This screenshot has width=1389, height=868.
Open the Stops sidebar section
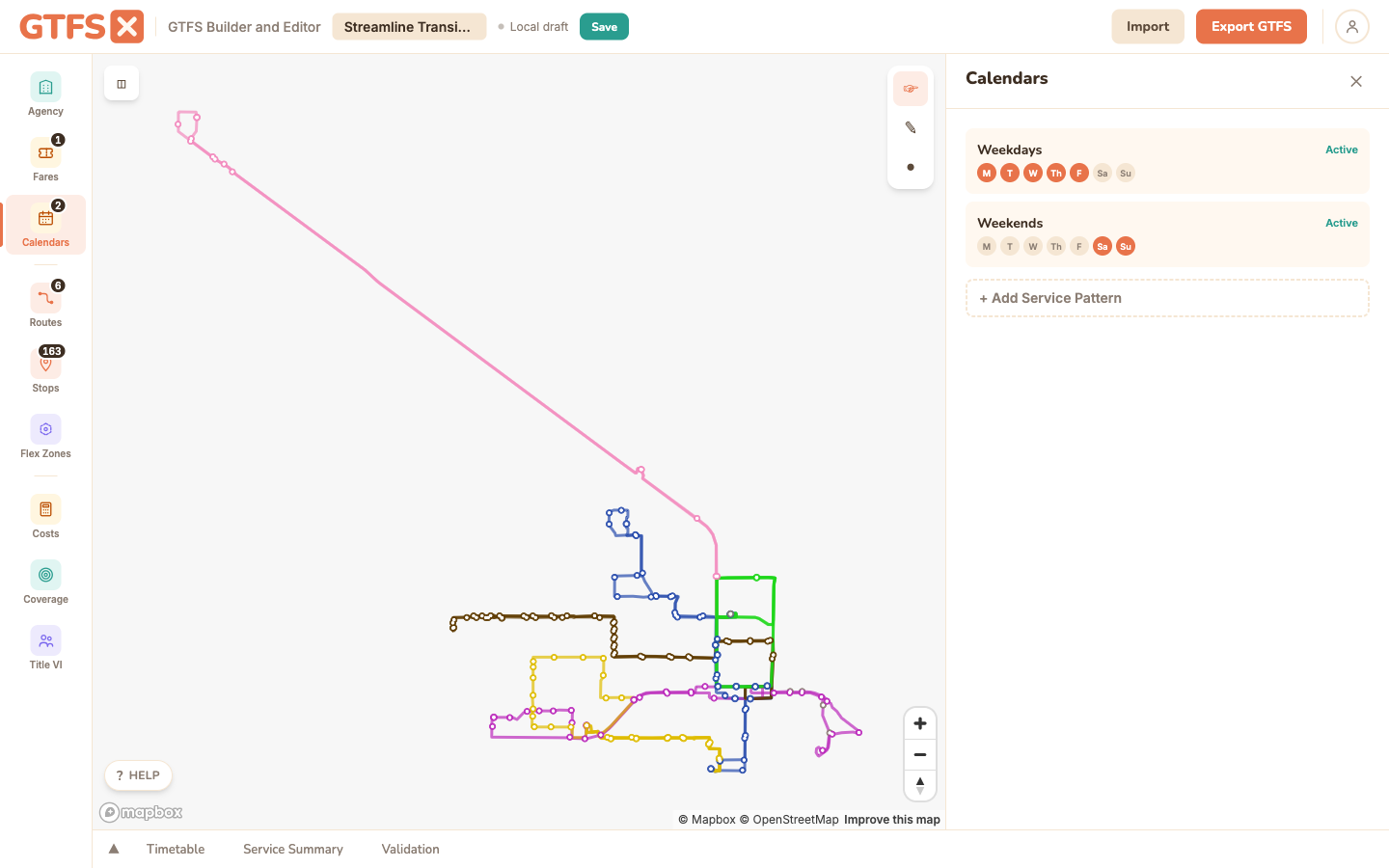click(x=45, y=371)
